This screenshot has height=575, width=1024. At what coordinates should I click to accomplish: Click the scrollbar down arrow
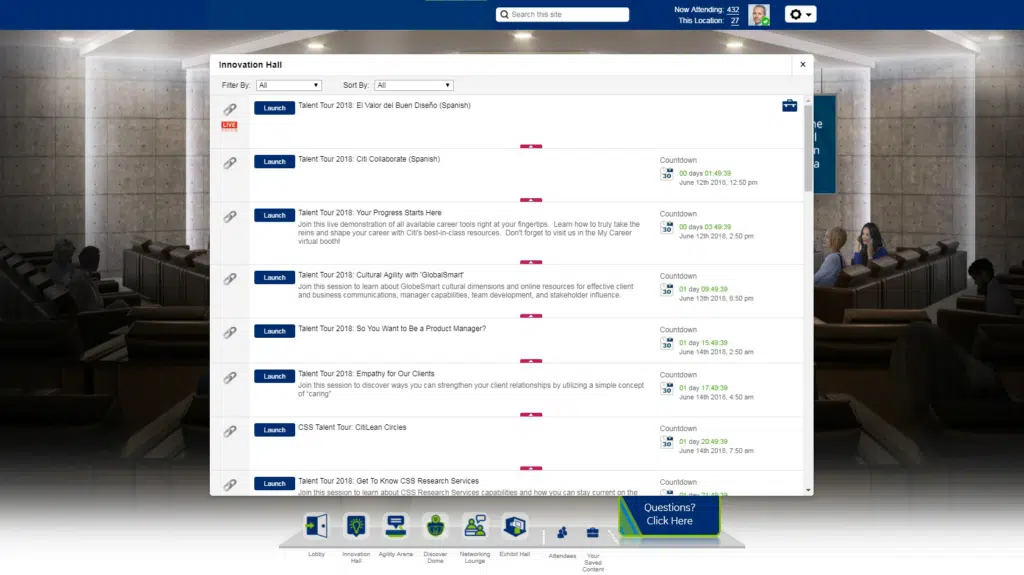coord(808,490)
